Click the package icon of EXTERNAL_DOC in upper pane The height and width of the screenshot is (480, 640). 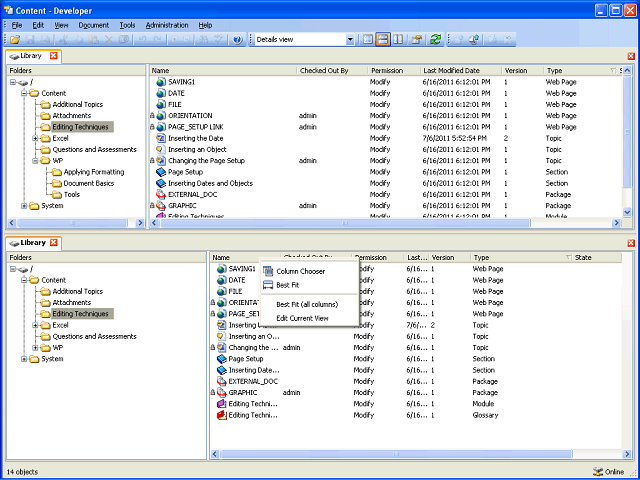tap(161, 194)
